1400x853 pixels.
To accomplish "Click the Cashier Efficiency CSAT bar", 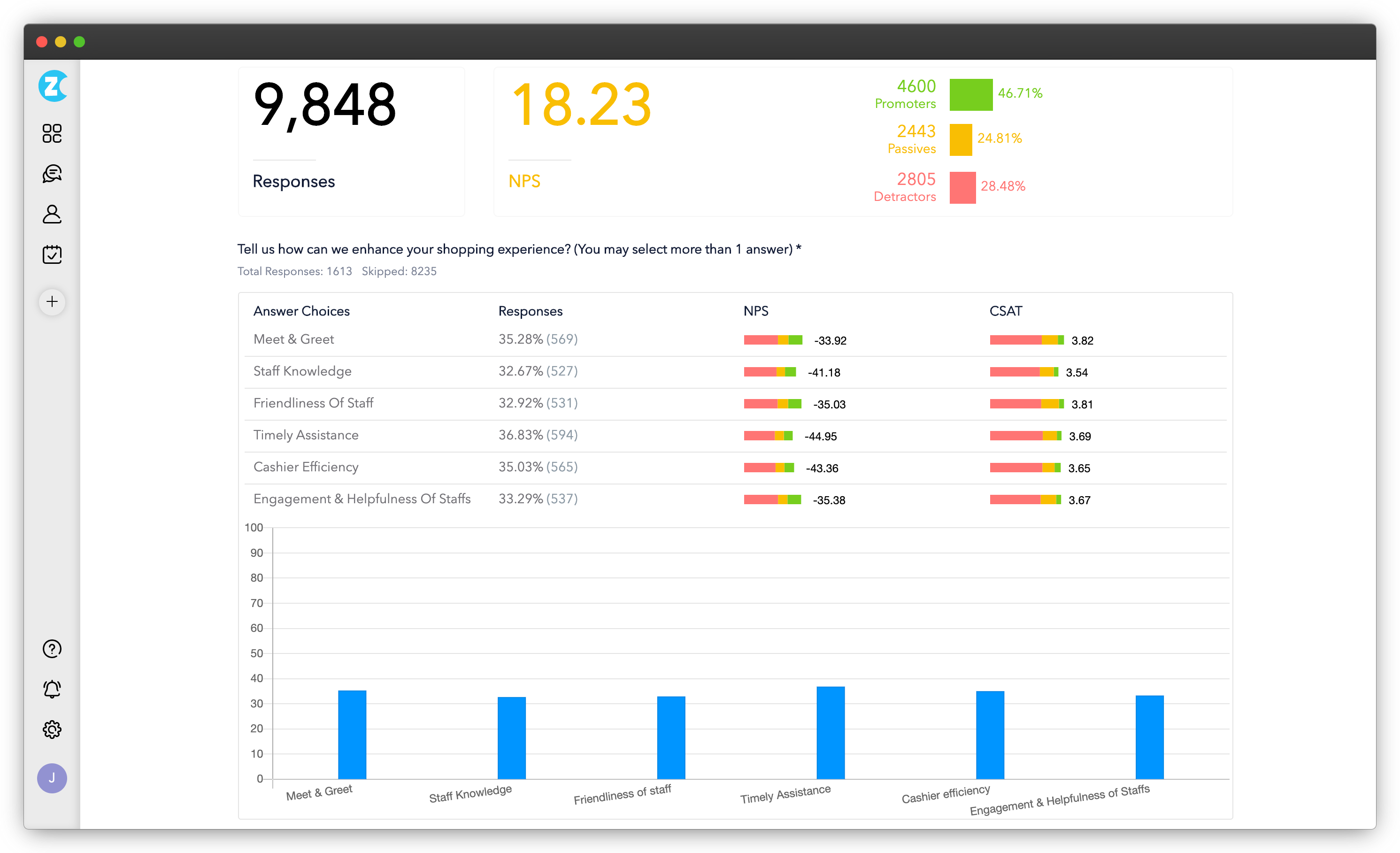I will pyautogui.click(x=1024, y=468).
